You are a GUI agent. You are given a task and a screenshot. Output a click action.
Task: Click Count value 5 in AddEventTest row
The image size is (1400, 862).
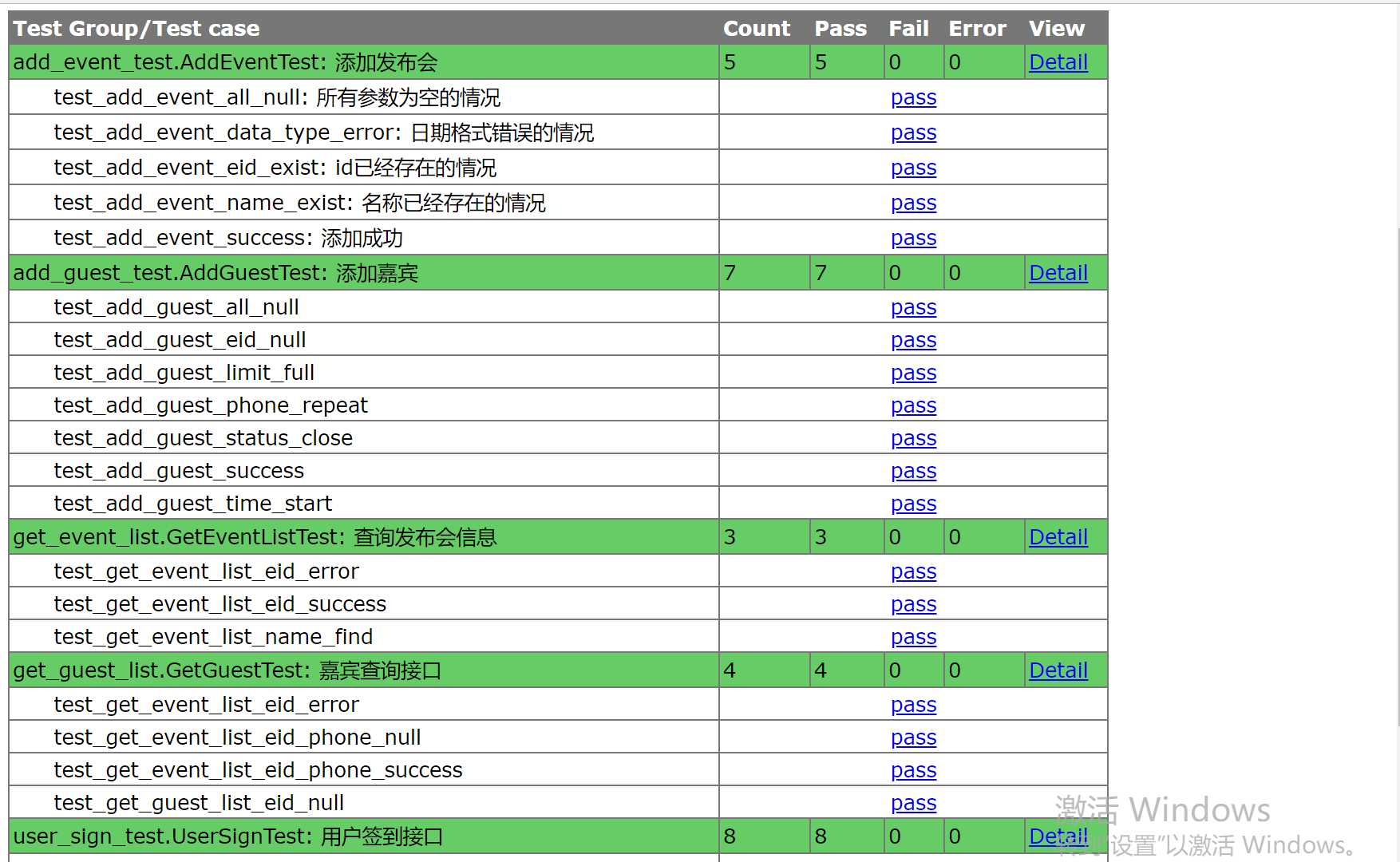pyautogui.click(x=730, y=62)
